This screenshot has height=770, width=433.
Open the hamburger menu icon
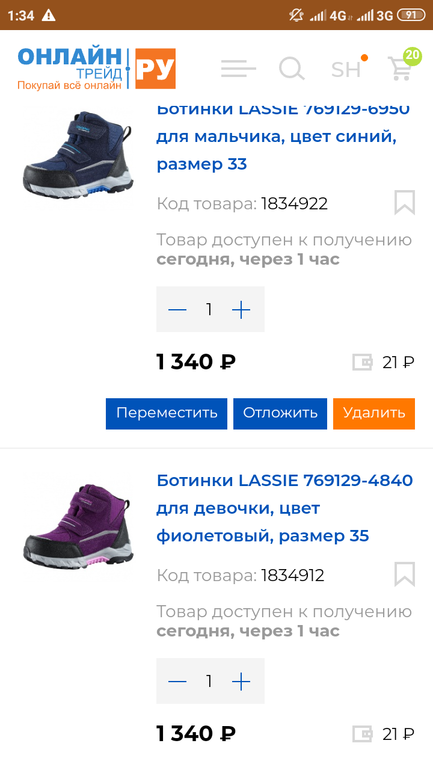[238, 68]
